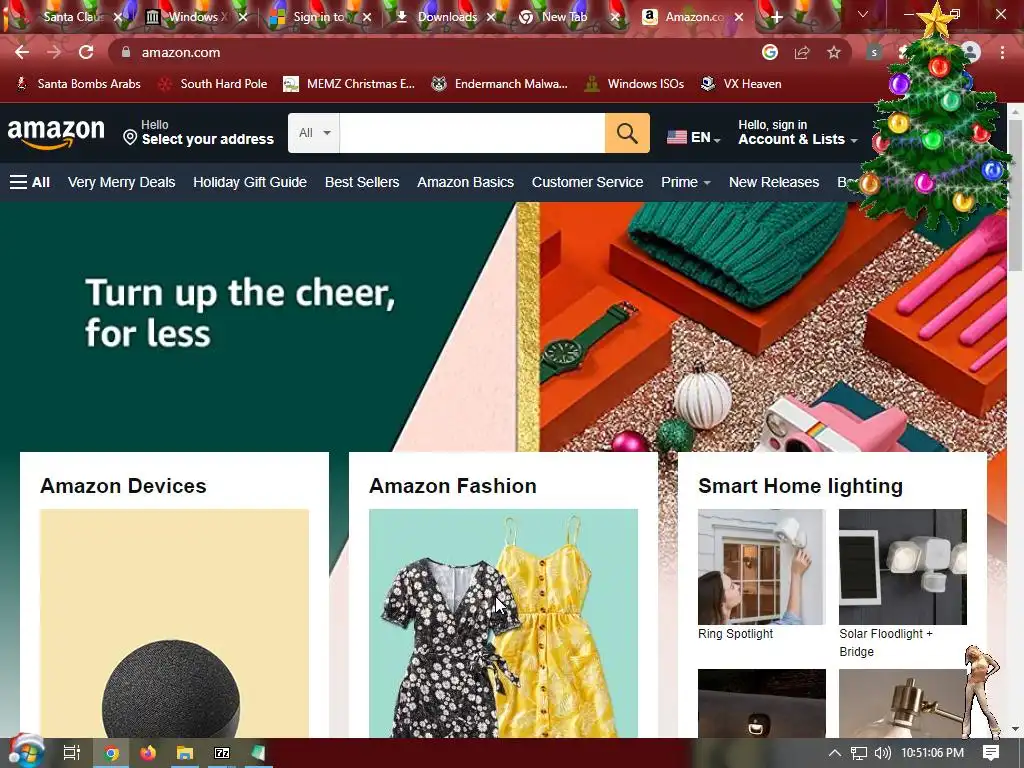Open Very Merry Deals link

coord(121,182)
